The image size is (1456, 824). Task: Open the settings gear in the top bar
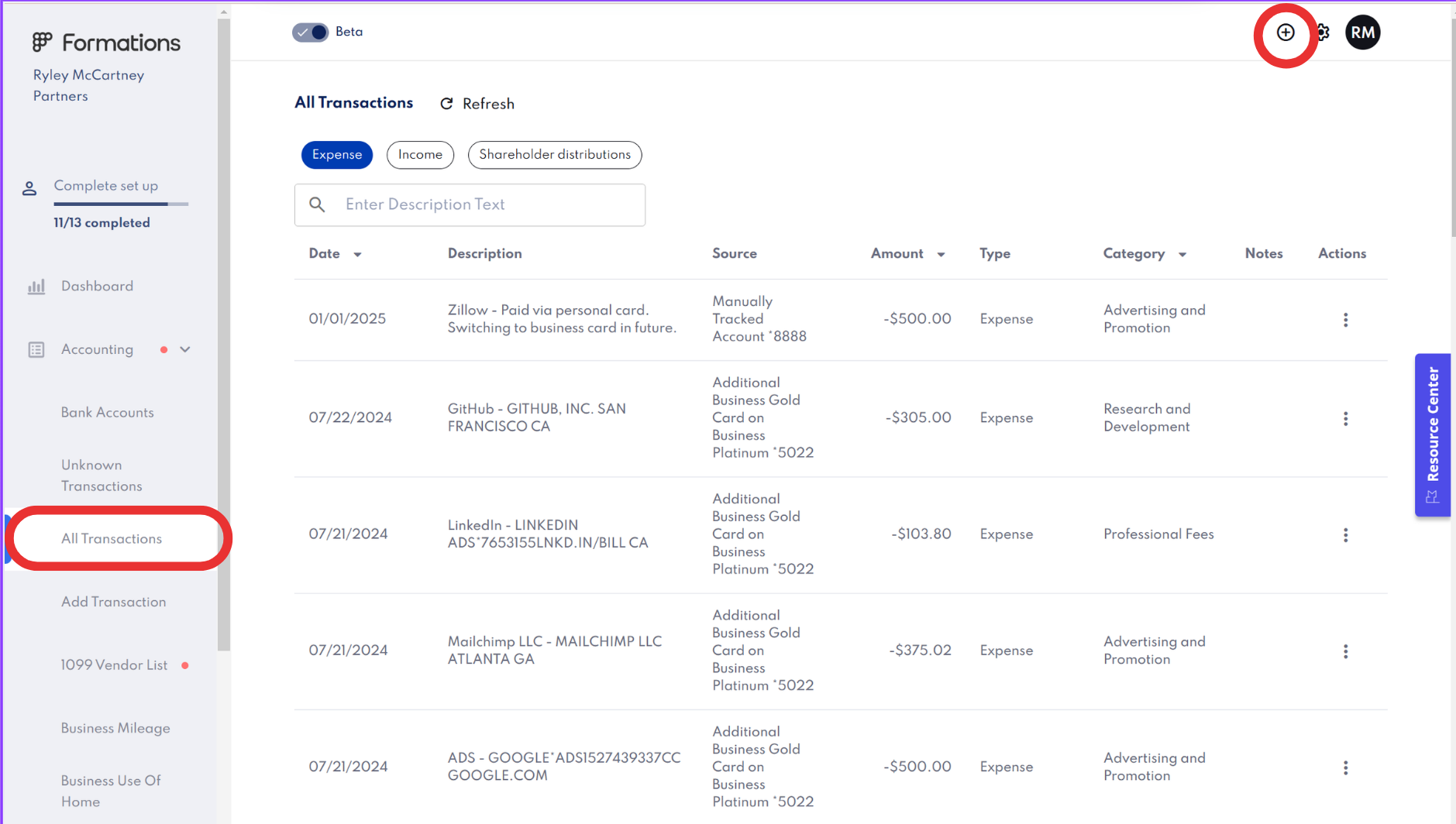tap(1323, 32)
